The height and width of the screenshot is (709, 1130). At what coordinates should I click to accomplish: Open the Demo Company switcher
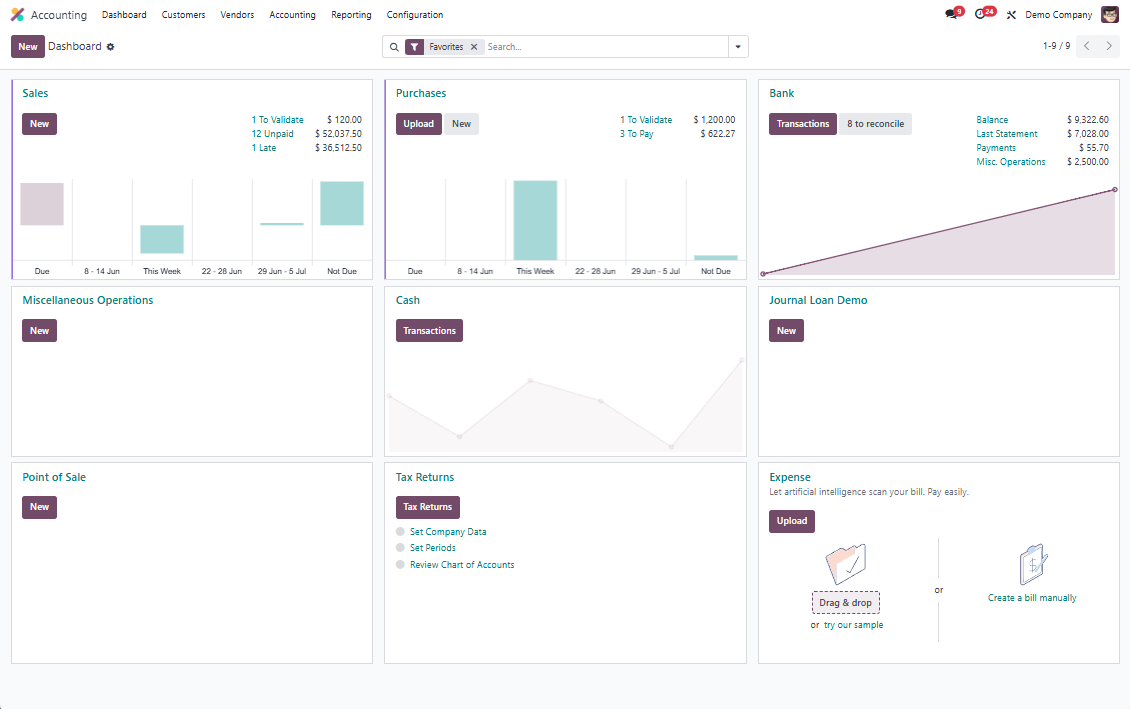[1058, 15]
